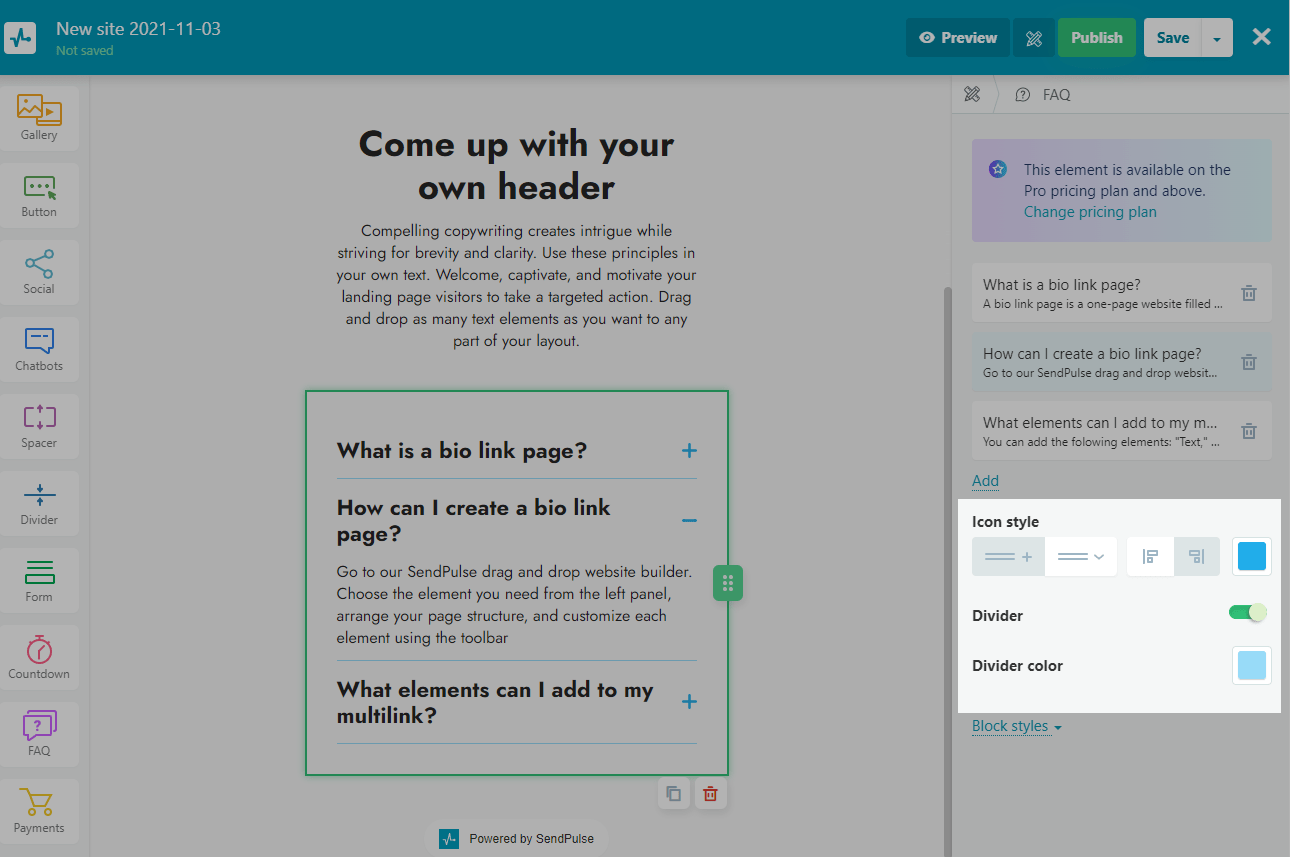Expand Block styles section

pyautogui.click(x=1016, y=726)
